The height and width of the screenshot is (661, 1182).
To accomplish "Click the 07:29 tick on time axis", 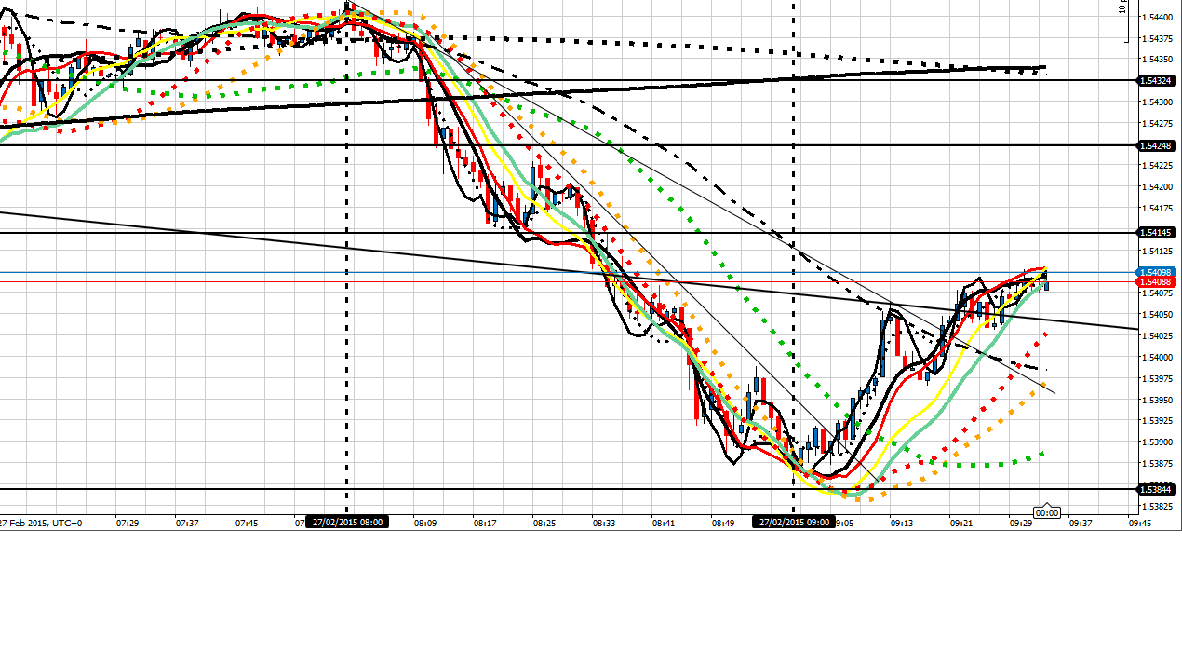I will [x=127, y=522].
